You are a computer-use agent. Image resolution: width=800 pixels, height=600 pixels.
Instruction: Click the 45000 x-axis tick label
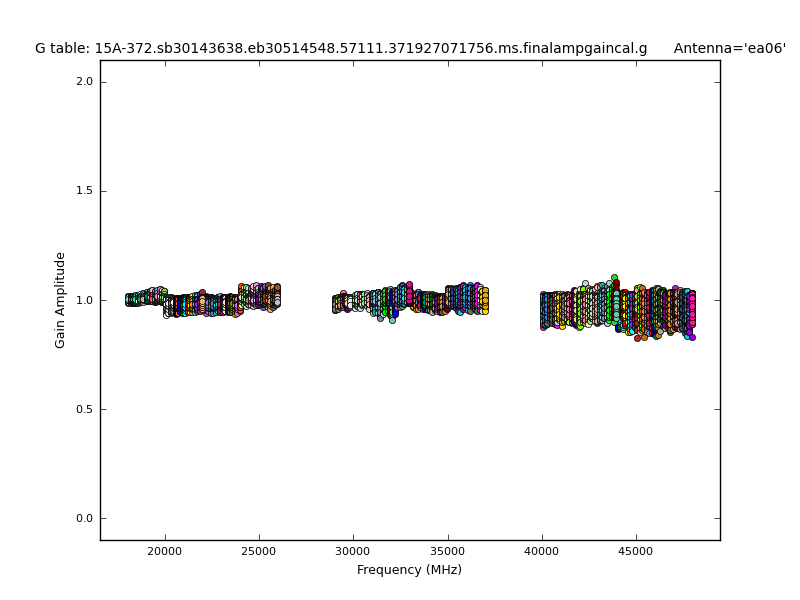pyautogui.click(x=636, y=551)
